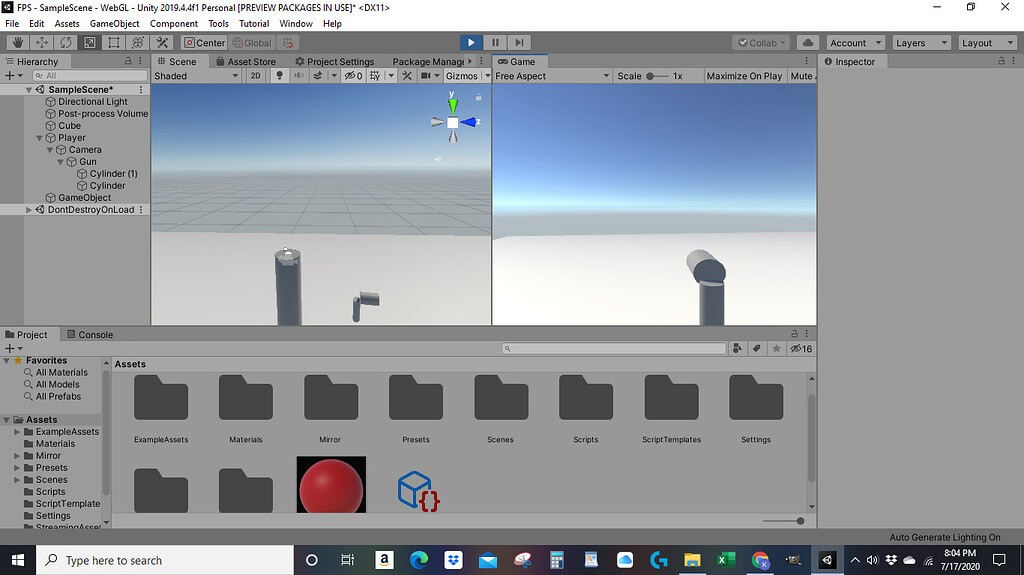Toggle scene lighting bulb icon
Screen dimensions: 1024x575
[279, 76]
